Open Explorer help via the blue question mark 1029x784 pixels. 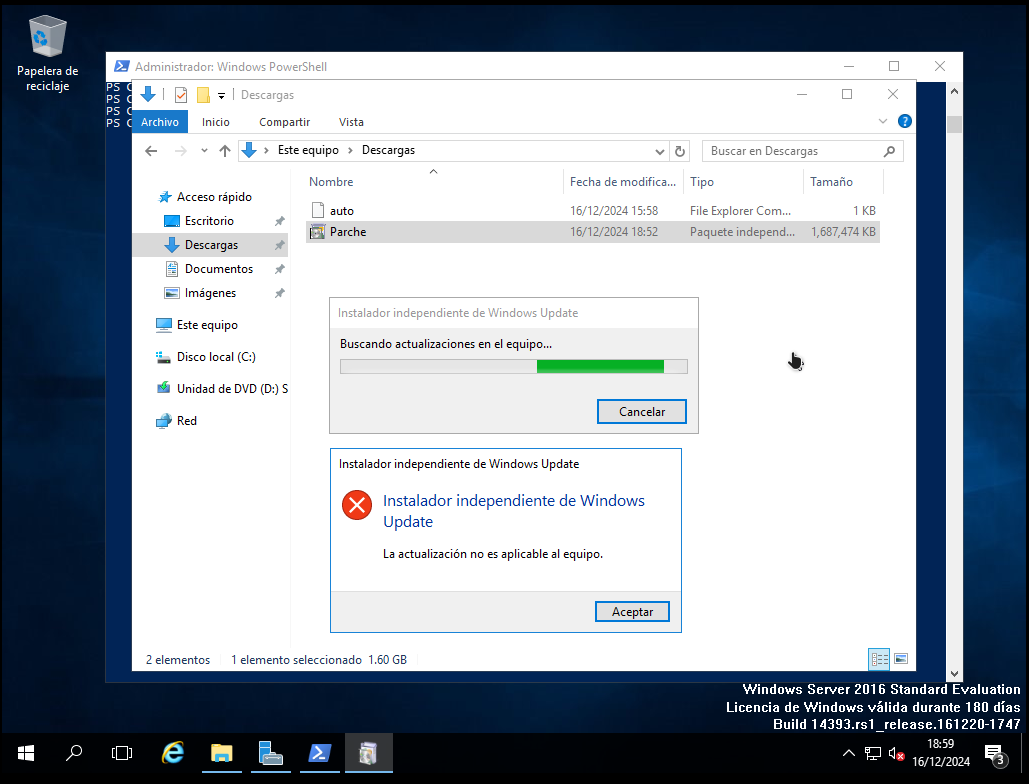[x=904, y=121]
